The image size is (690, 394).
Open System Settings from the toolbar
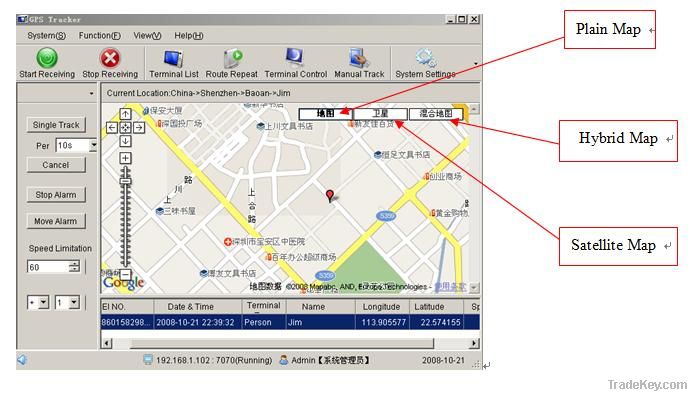(426, 58)
